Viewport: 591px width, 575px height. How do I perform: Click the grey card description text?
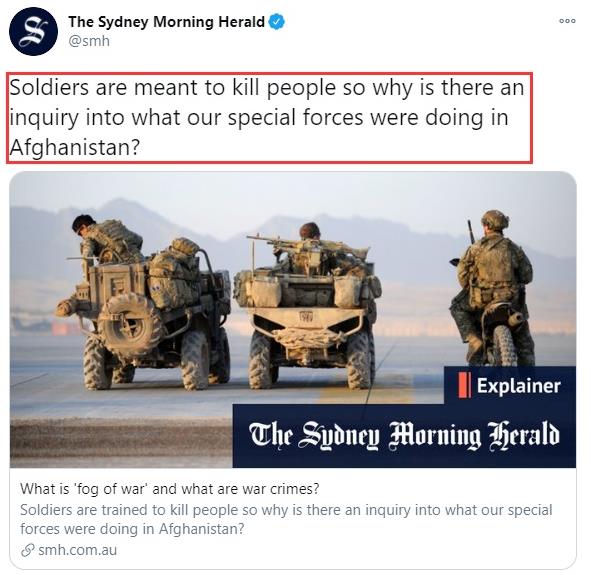click(286, 519)
